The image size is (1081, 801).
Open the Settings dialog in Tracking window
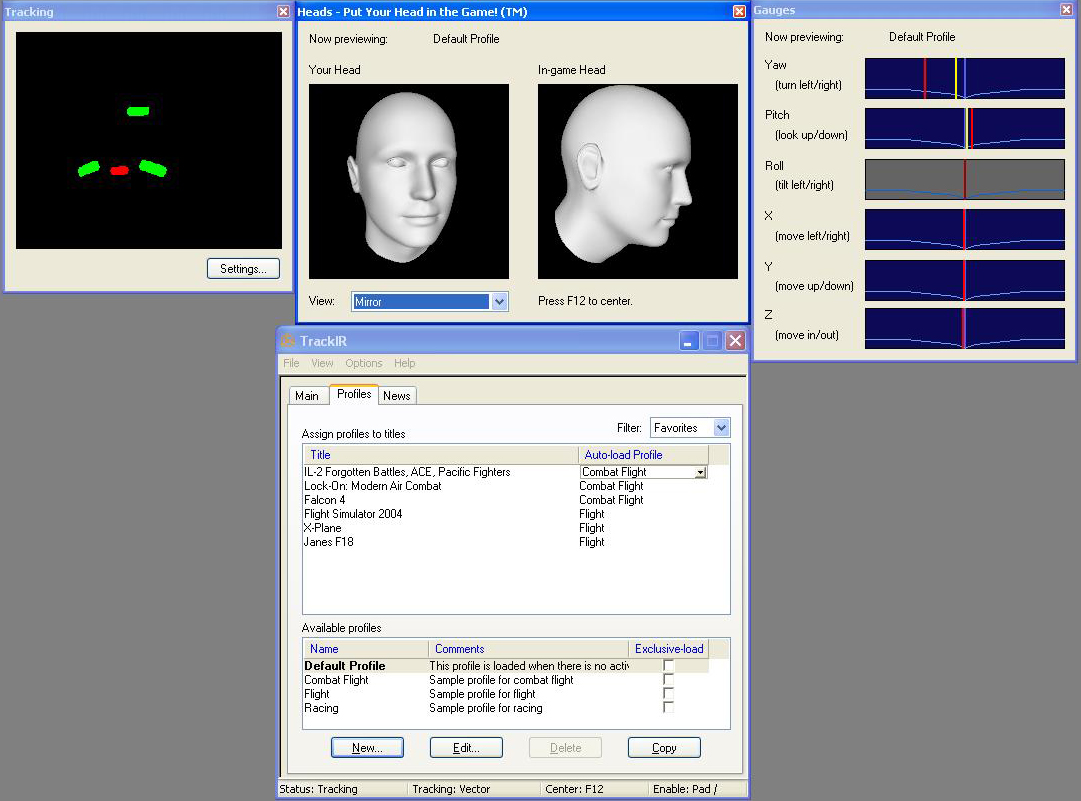click(243, 269)
